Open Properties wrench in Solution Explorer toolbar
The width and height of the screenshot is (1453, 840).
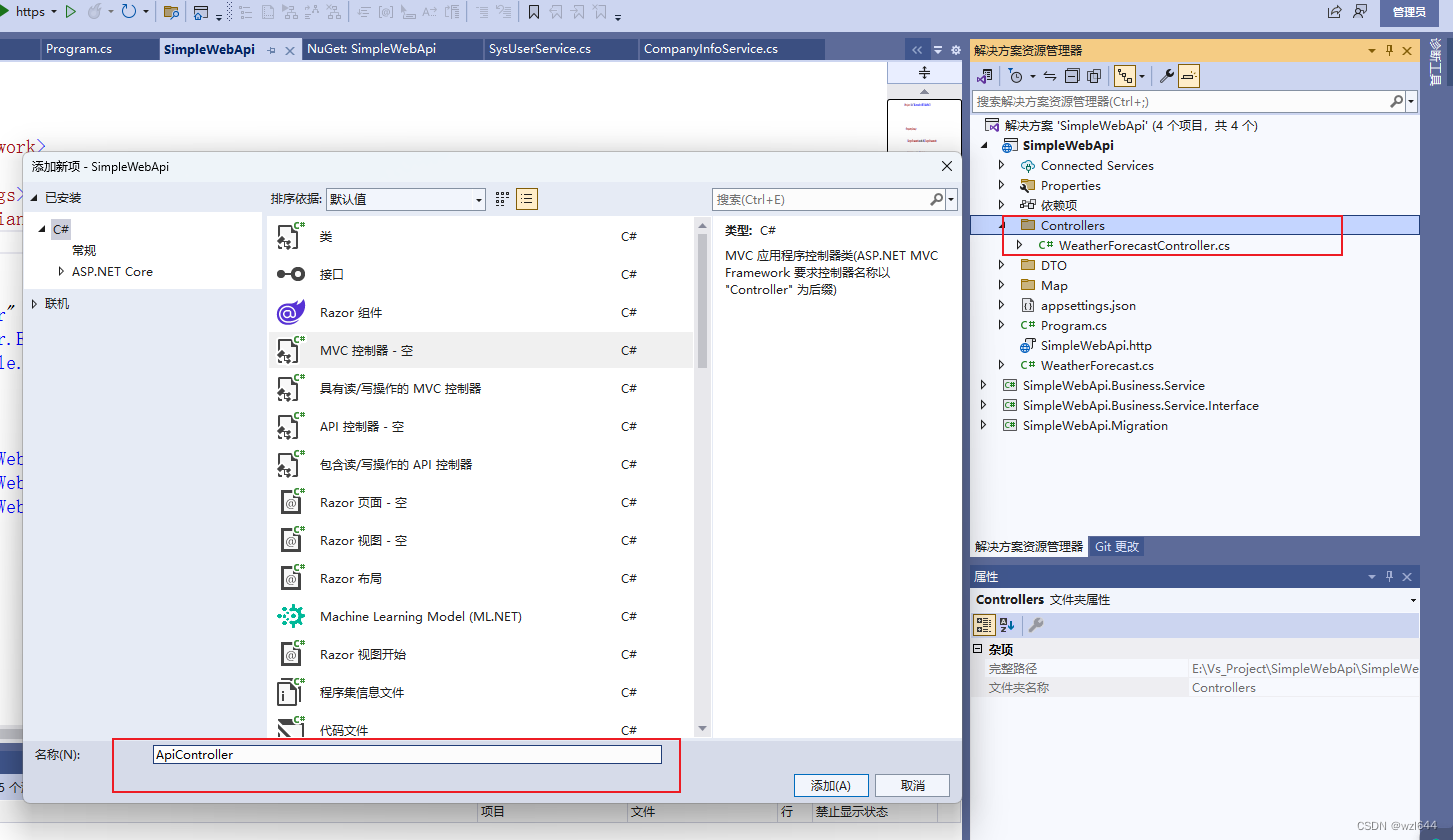click(1166, 76)
